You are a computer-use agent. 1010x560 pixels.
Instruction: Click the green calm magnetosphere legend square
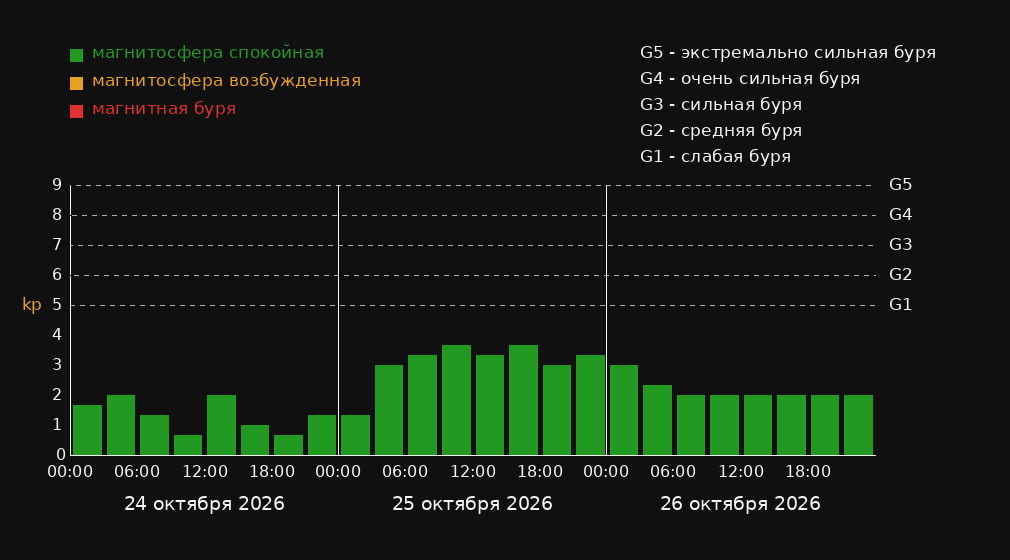77,55
